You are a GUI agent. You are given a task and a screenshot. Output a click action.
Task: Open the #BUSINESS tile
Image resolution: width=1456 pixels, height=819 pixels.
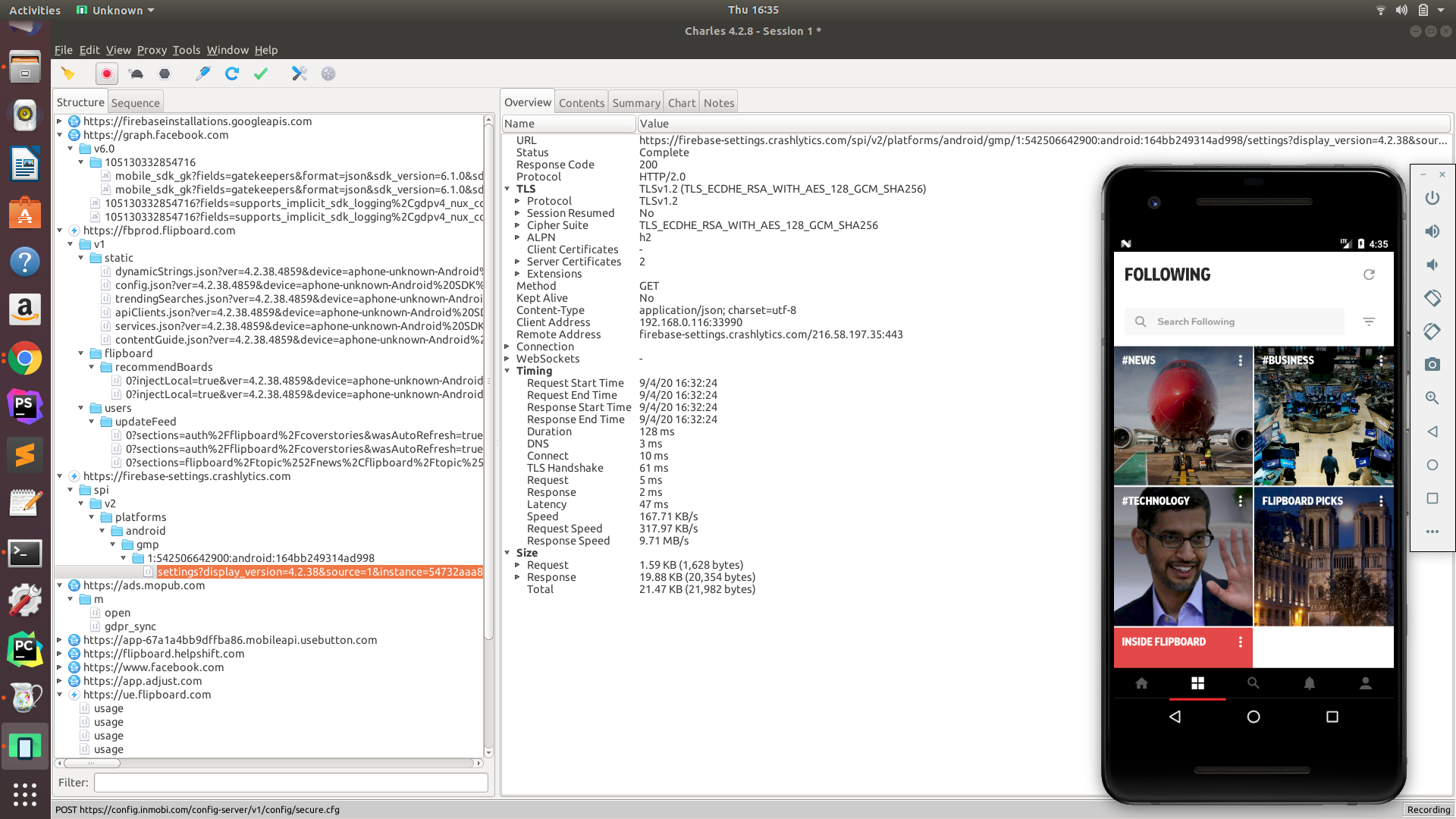click(x=1323, y=416)
